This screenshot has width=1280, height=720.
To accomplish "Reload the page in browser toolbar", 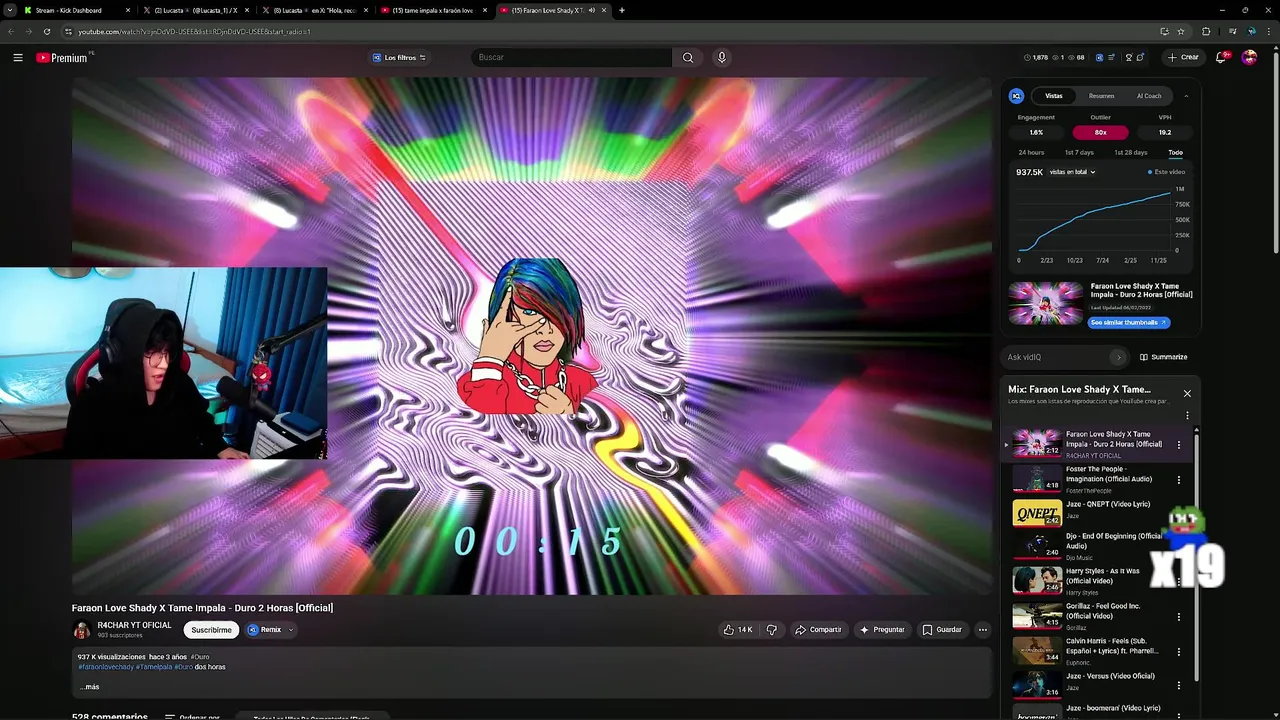I will tap(46, 31).
